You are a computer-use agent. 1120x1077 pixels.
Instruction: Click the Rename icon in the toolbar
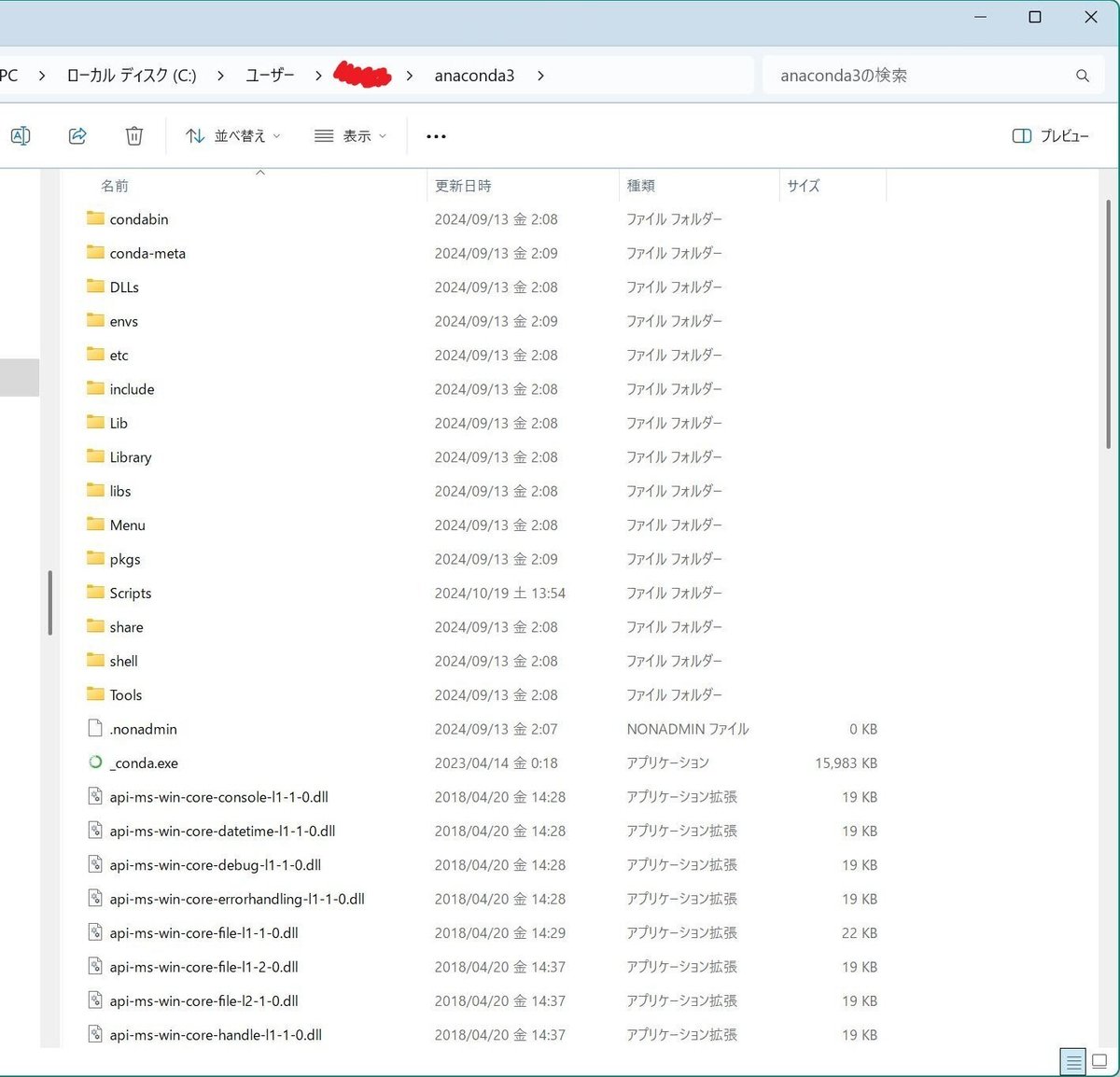point(20,135)
